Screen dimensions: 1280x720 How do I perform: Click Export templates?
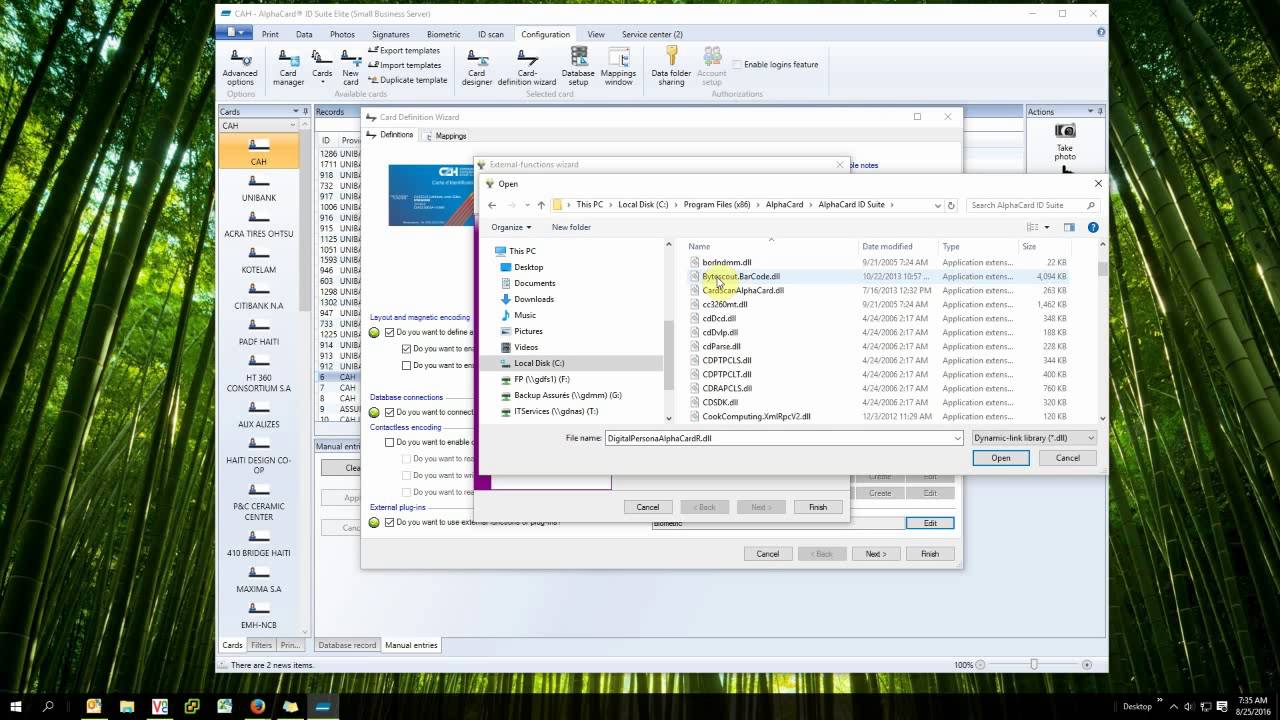pos(404,50)
